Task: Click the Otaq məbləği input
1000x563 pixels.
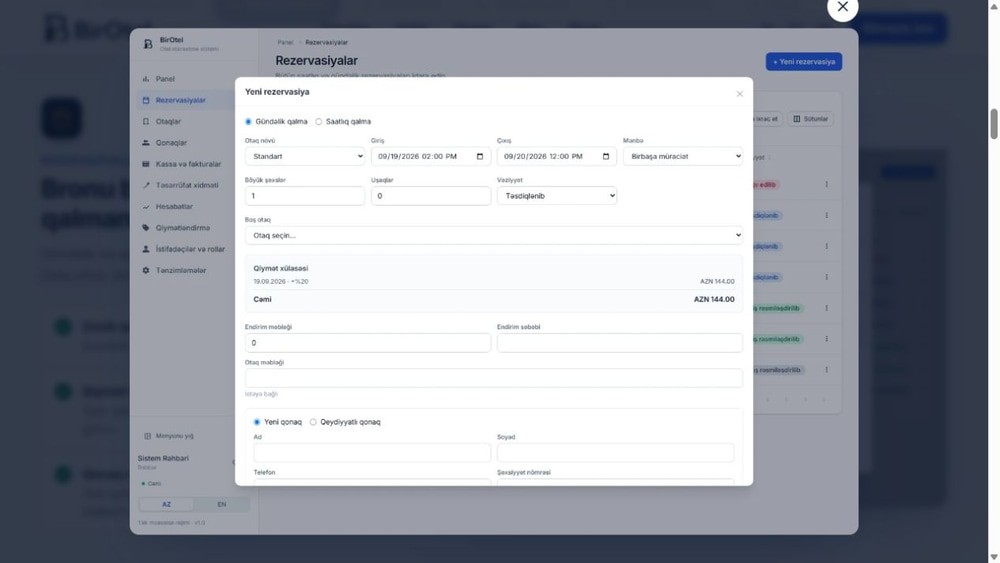Action: [x=494, y=378]
